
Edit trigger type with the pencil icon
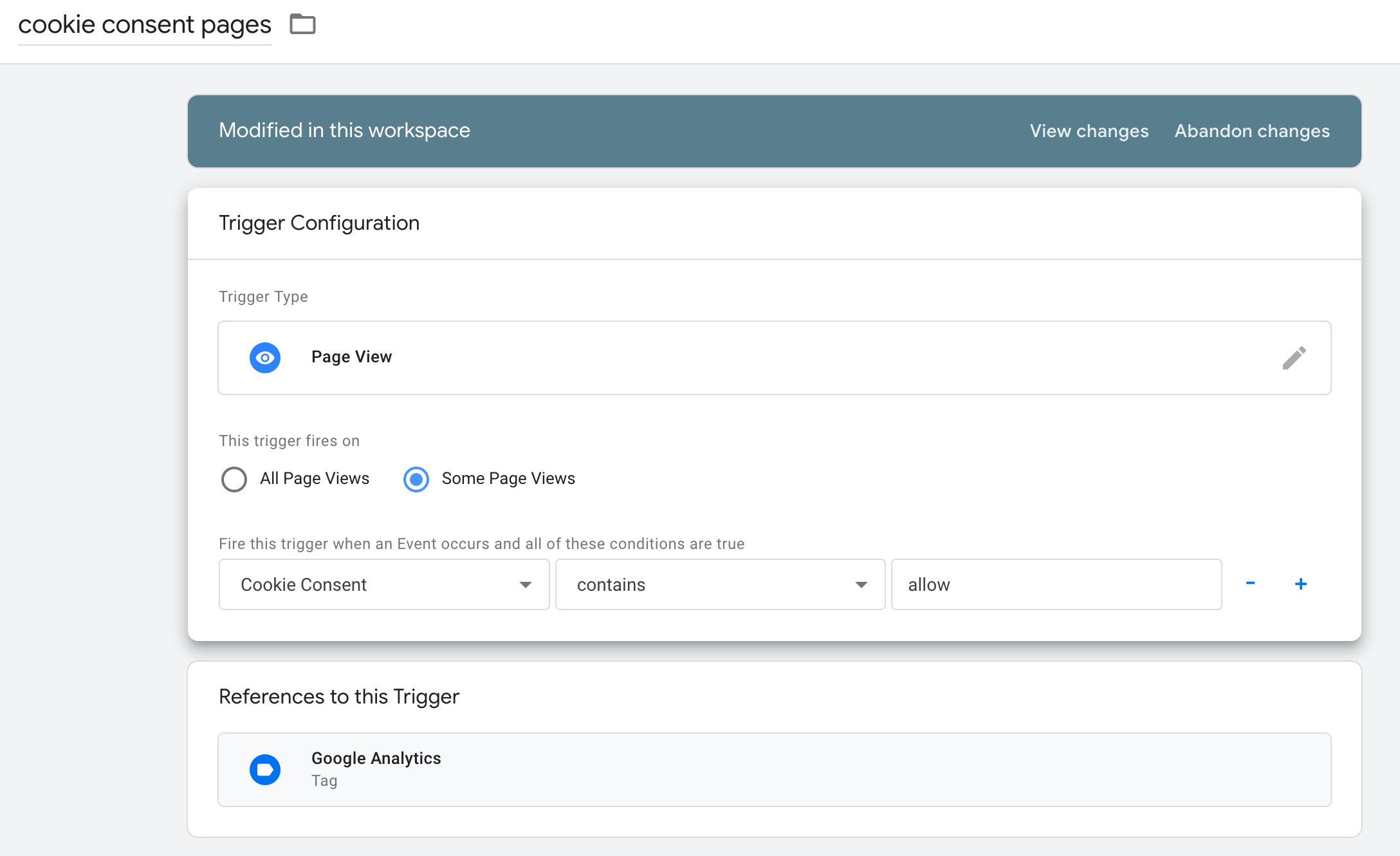1295,357
